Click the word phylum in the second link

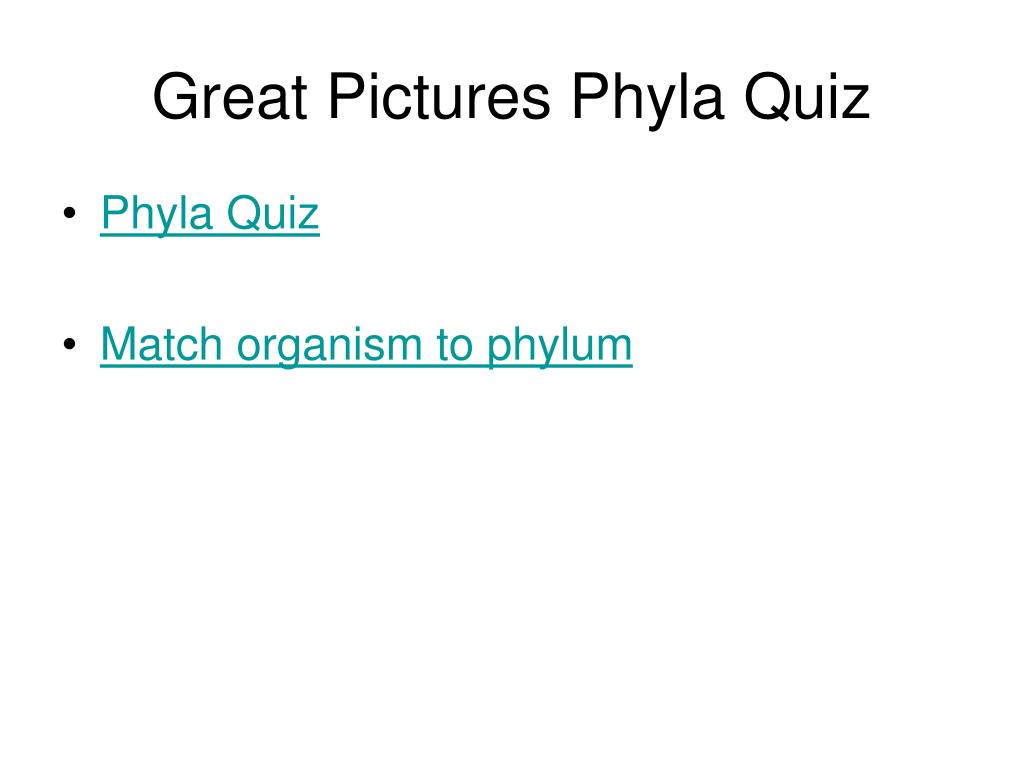(560, 345)
